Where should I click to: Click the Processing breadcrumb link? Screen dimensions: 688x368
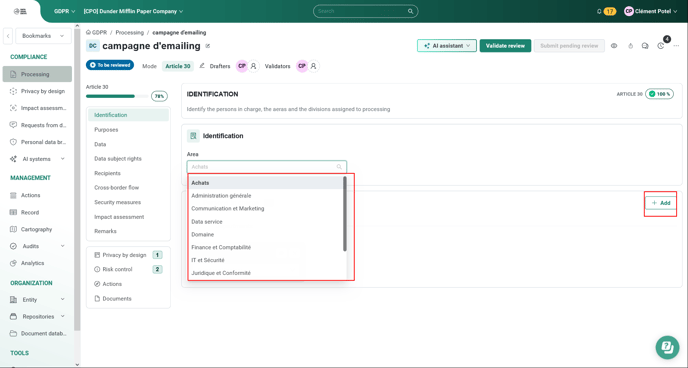coord(129,32)
